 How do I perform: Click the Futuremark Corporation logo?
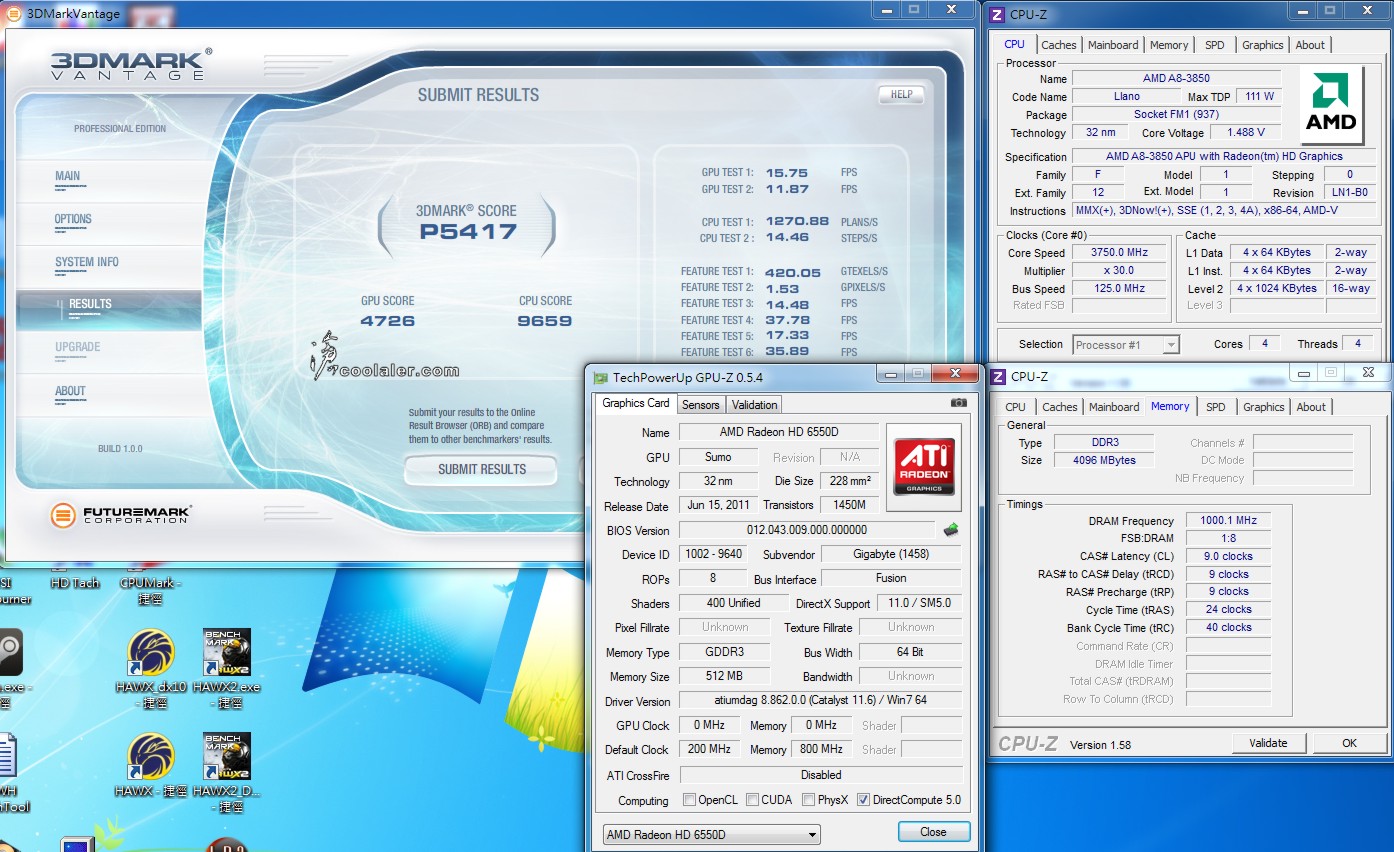click(121, 515)
